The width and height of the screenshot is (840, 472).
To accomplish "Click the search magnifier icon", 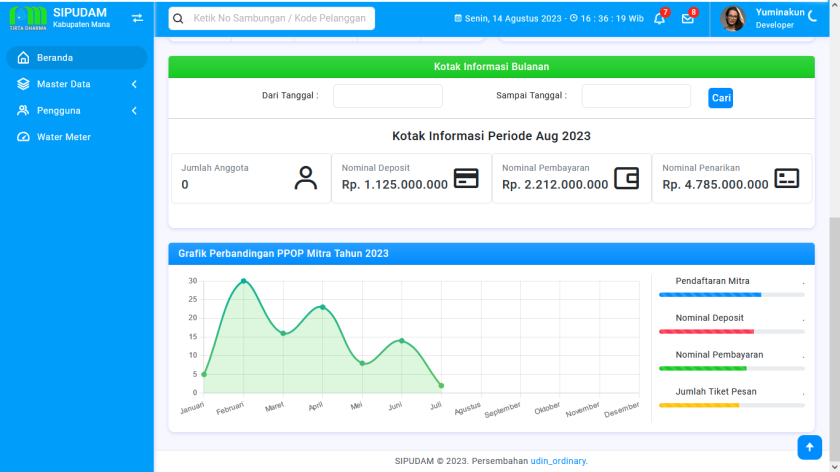I will click(x=178, y=18).
